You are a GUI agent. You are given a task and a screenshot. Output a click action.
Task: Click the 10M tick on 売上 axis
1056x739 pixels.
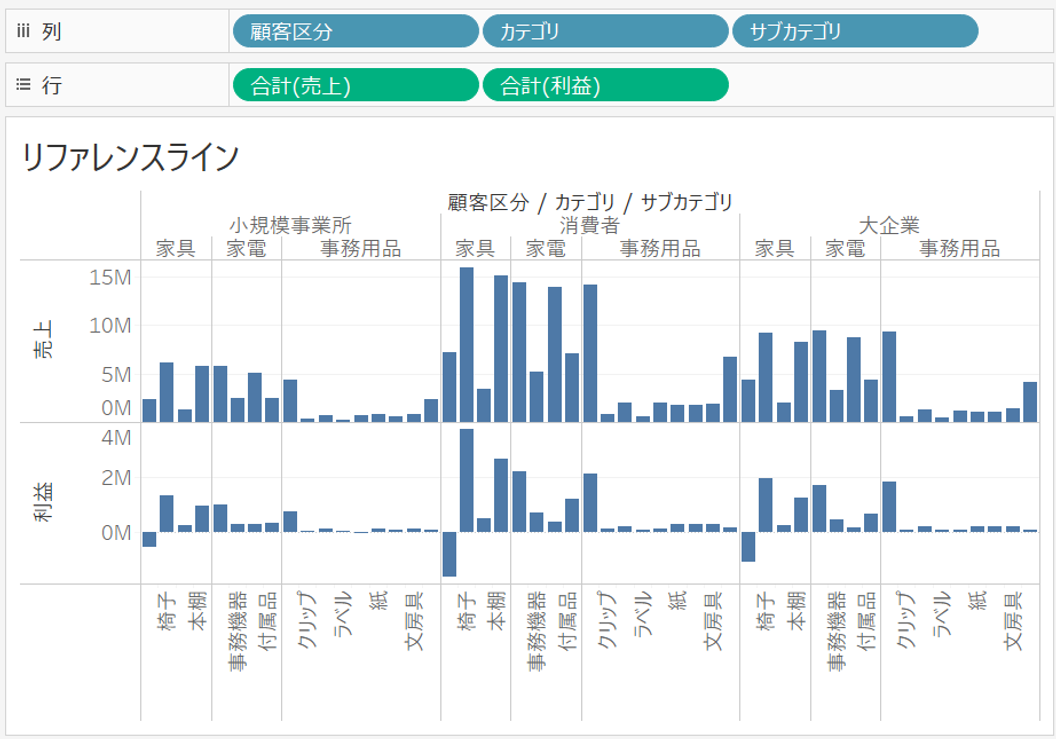(x=110, y=325)
